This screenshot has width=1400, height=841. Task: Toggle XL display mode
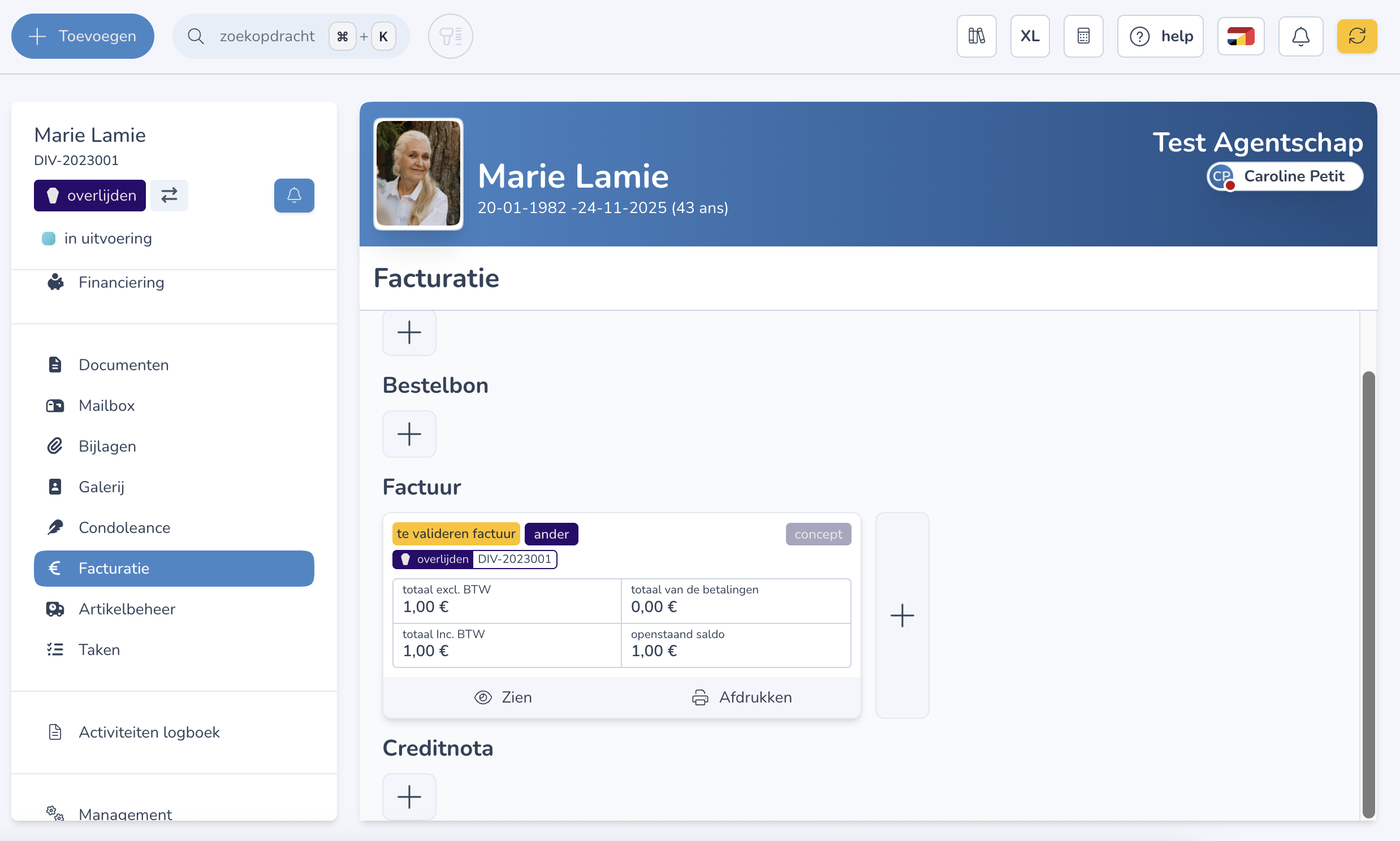click(x=1029, y=36)
